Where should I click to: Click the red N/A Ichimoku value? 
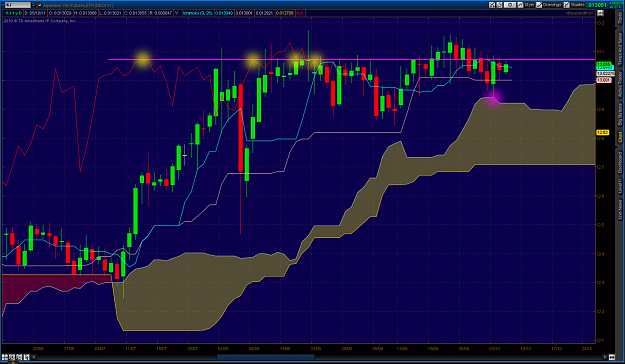tap(300, 13)
